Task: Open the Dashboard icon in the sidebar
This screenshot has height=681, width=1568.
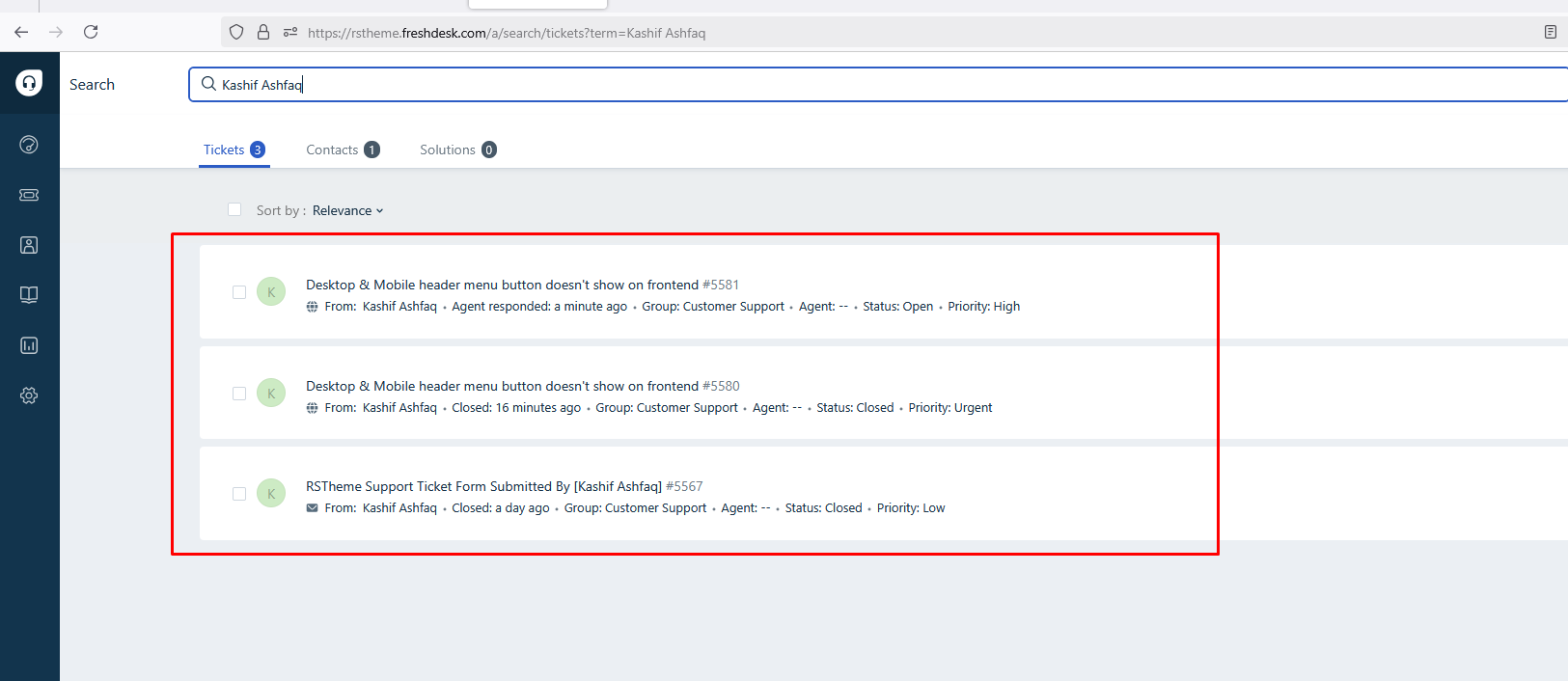Action: click(x=29, y=145)
